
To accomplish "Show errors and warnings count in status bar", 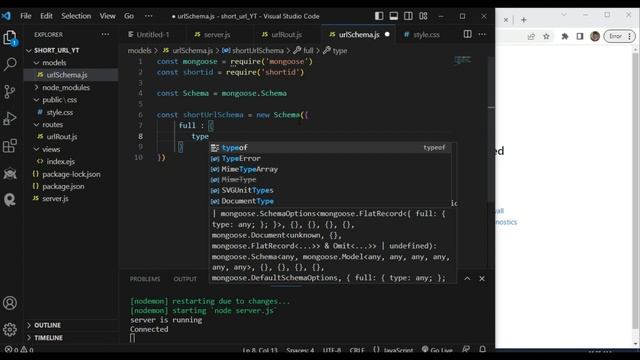I will (19, 350).
